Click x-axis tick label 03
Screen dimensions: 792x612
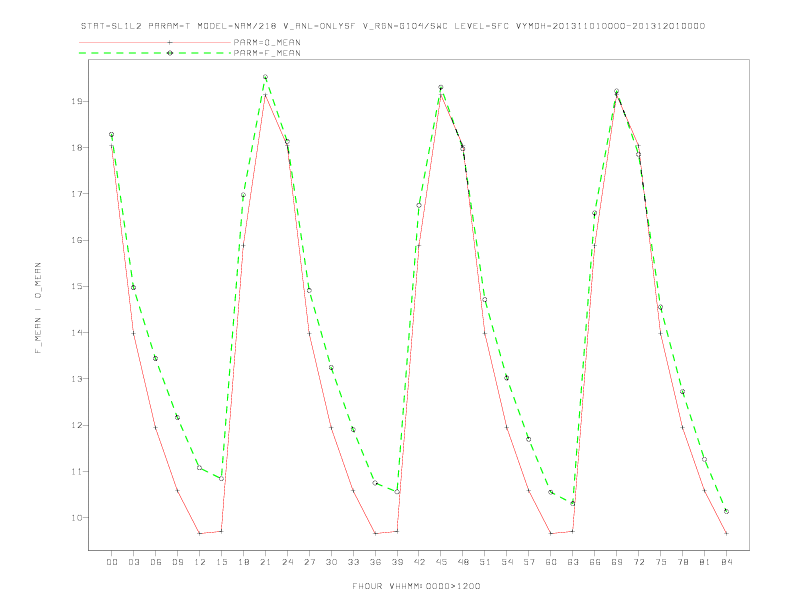[x=133, y=562]
